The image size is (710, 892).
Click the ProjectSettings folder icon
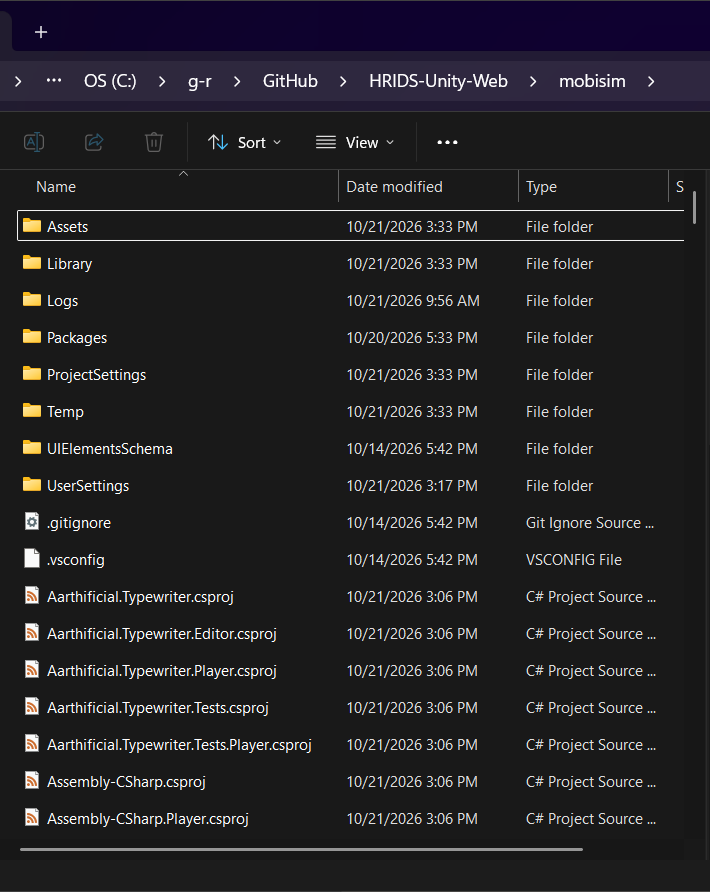coord(32,374)
